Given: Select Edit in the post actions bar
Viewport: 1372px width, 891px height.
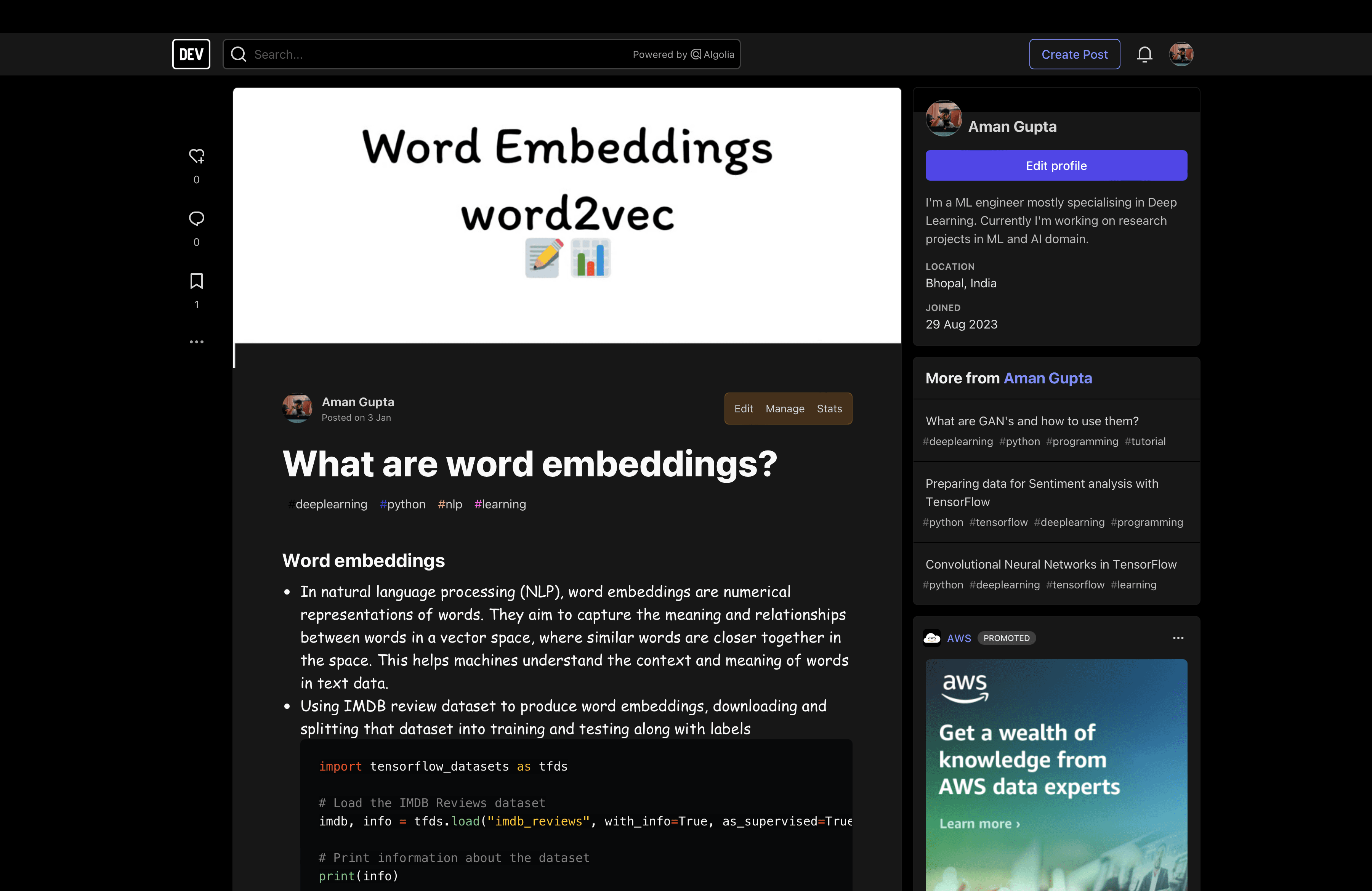Looking at the screenshot, I should tap(744, 409).
